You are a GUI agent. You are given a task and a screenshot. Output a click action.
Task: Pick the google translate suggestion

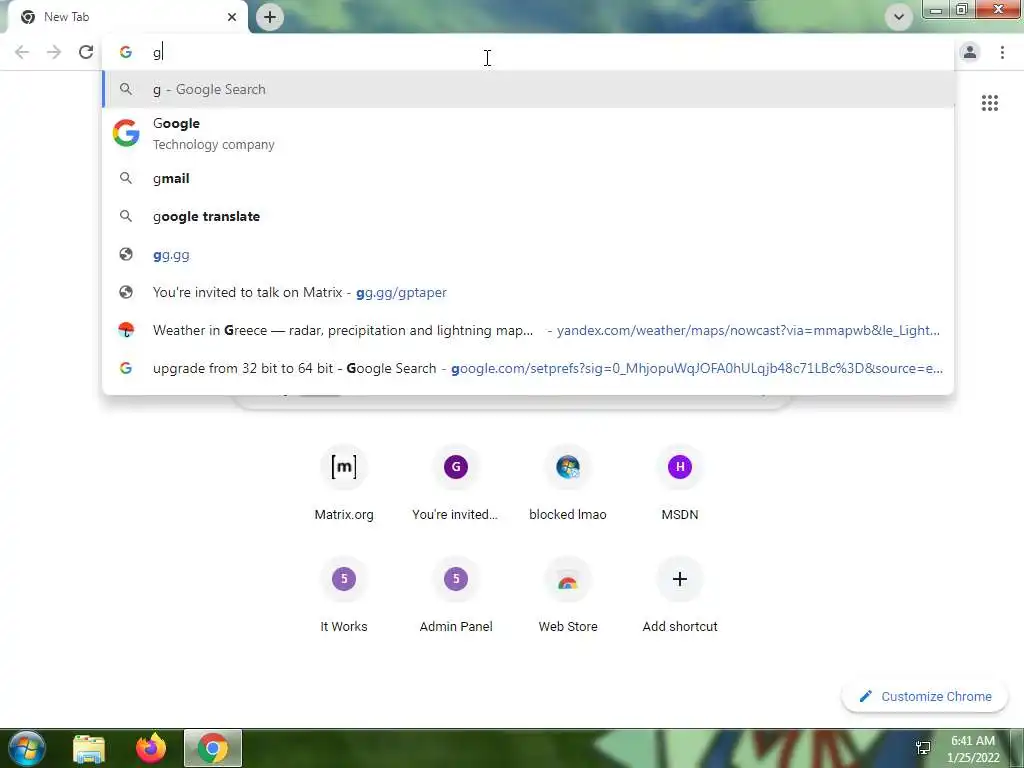click(528, 216)
